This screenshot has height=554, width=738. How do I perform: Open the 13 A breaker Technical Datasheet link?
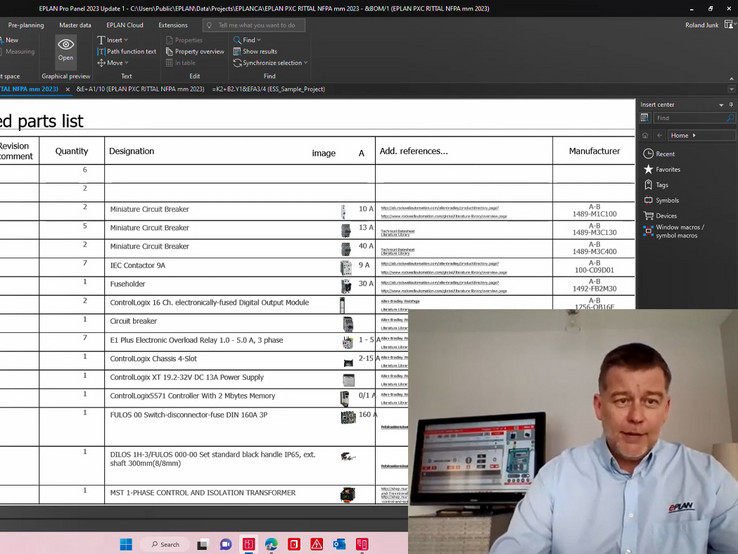pos(398,231)
